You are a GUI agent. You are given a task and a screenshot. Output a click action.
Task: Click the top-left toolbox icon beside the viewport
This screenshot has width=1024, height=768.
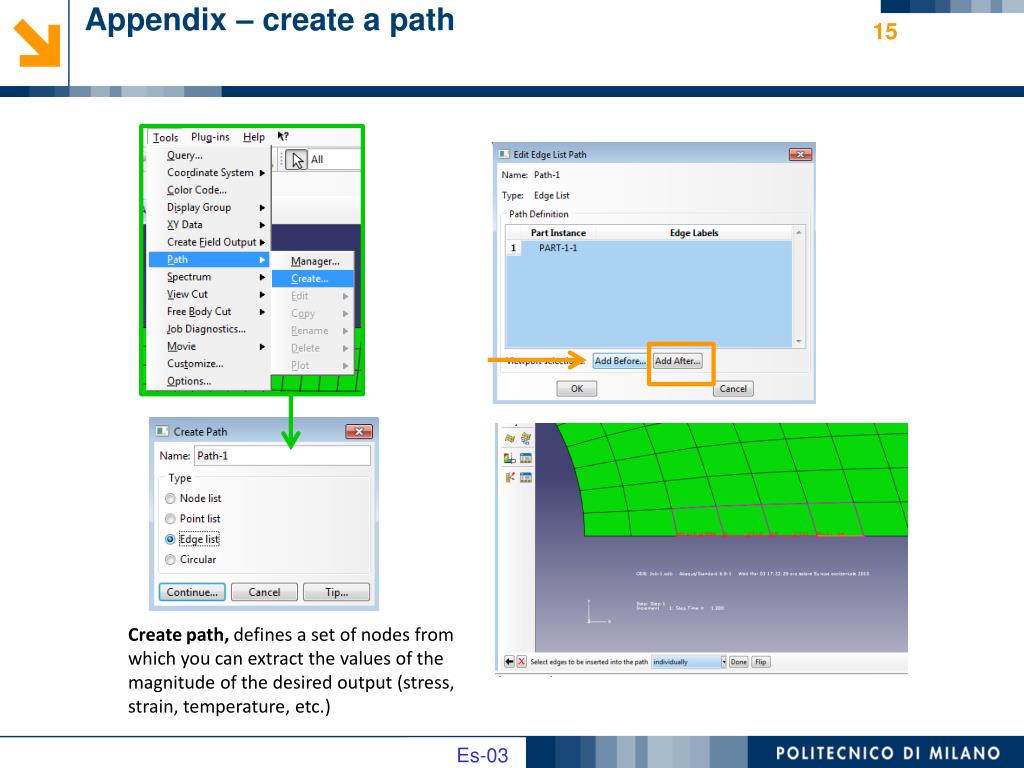pos(509,438)
